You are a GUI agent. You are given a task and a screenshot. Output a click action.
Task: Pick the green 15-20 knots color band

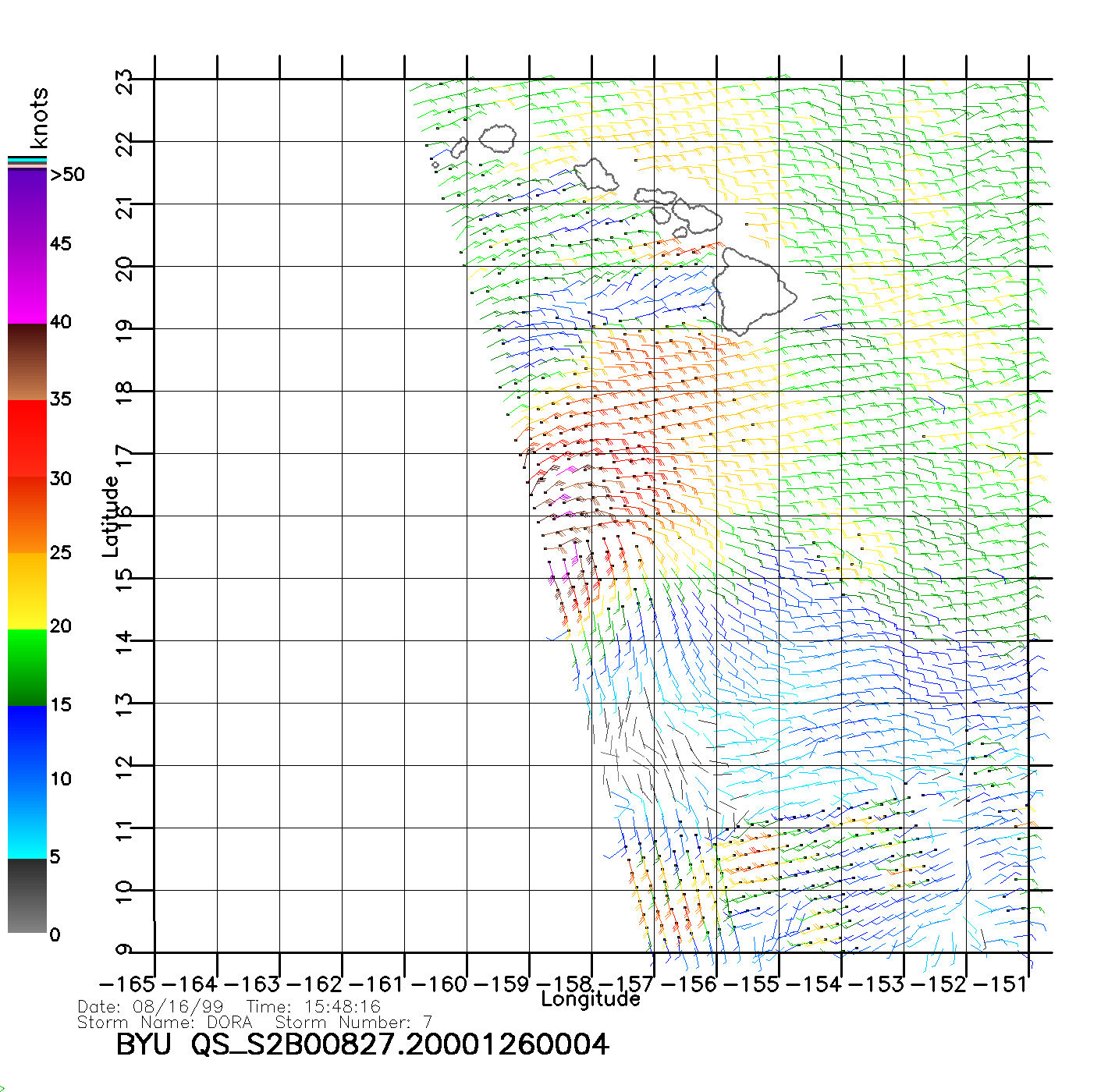click(27, 667)
